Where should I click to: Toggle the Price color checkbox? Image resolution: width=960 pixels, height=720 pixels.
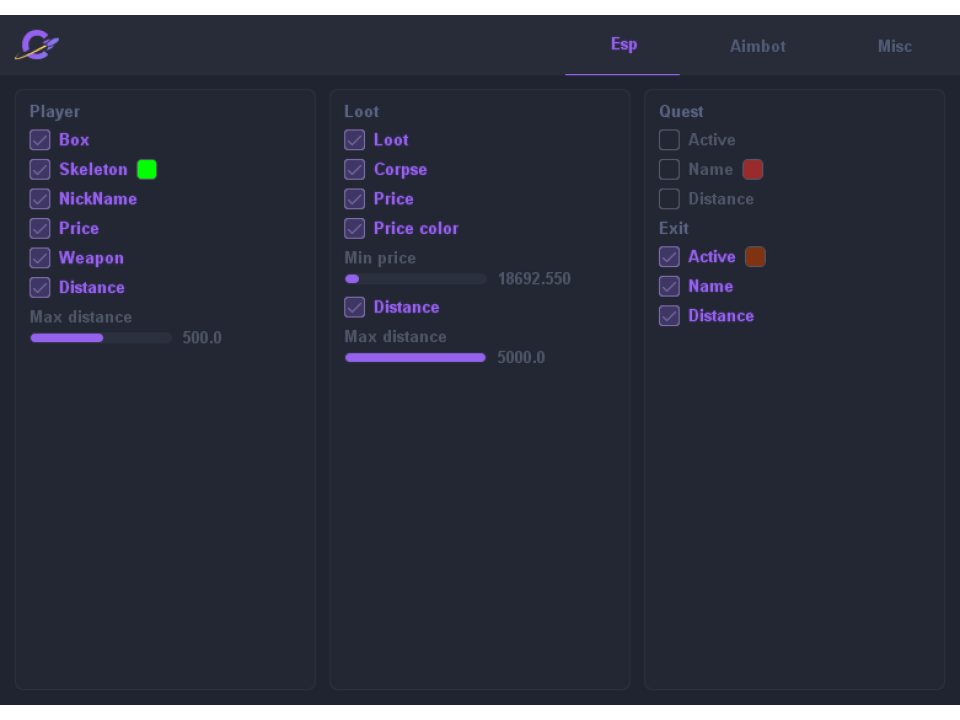tap(354, 228)
